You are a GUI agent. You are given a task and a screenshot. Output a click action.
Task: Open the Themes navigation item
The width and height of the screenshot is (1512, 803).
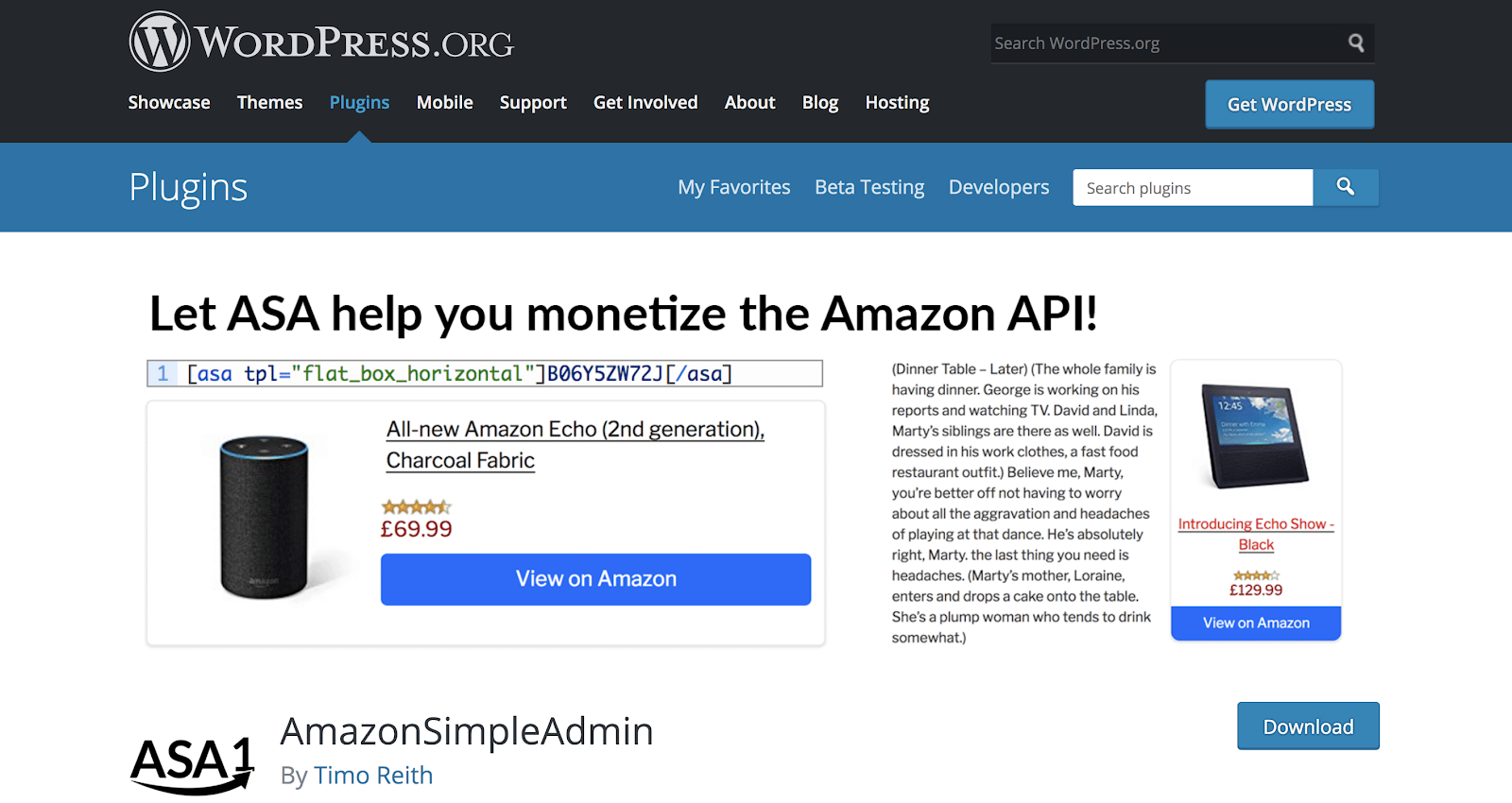tap(269, 102)
